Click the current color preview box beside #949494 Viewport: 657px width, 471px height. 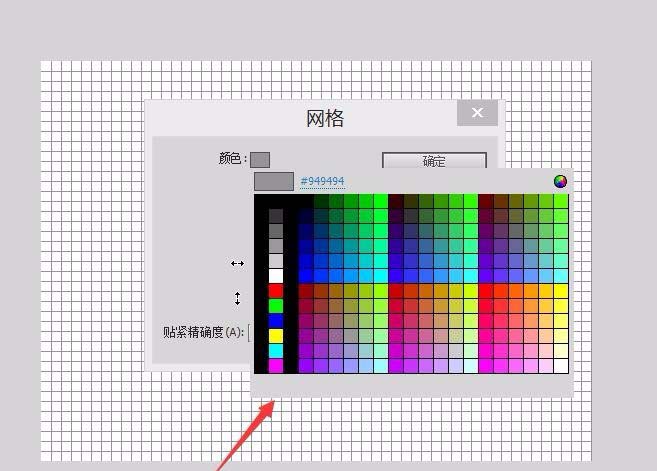pyautogui.click(x=274, y=181)
